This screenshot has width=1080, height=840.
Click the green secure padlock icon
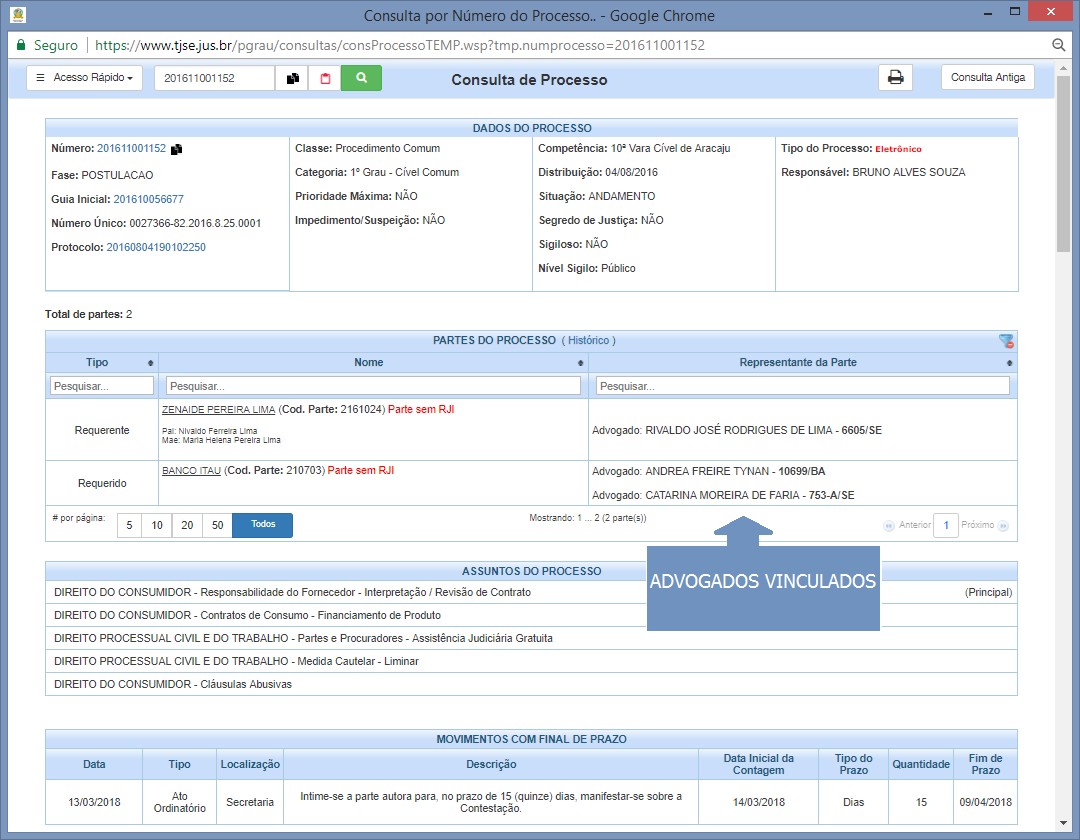pos(19,45)
